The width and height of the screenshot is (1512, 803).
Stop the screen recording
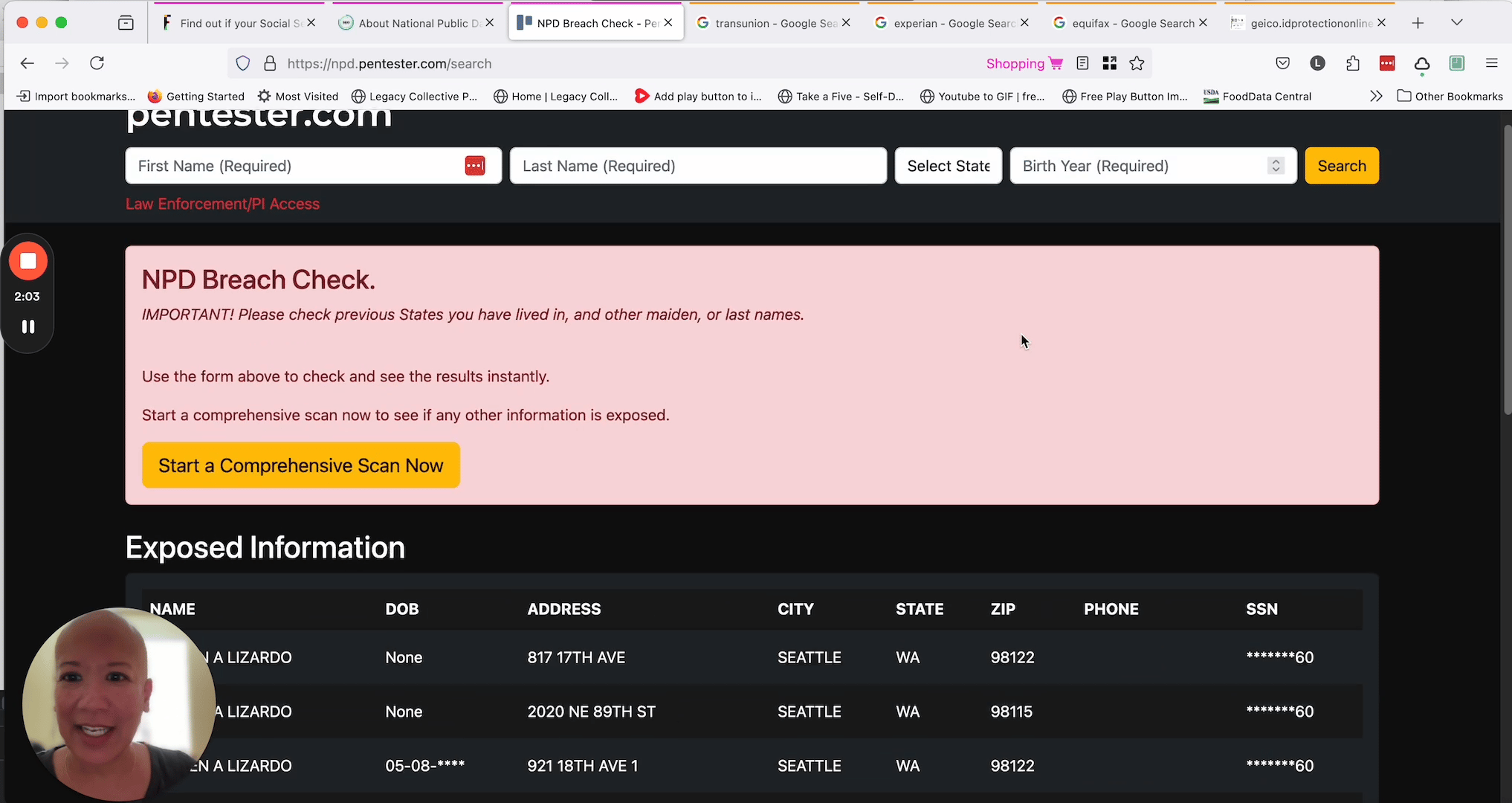[x=28, y=261]
